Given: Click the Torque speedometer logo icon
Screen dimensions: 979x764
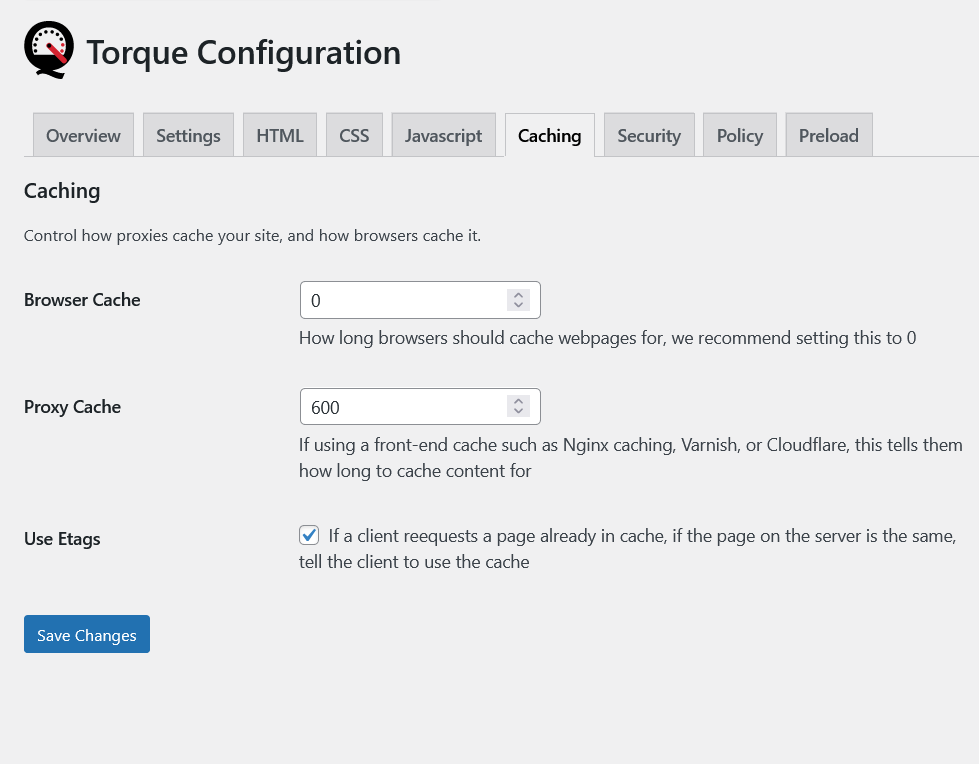Looking at the screenshot, I should pyautogui.click(x=49, y=51).
